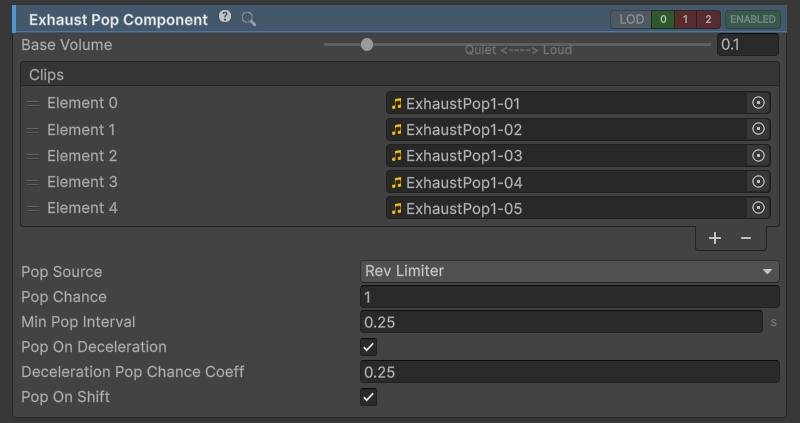800x423 pixels.
Task: Click the audio note icon of ExhaustPop1-01
Action: click(x=396, y=104)
